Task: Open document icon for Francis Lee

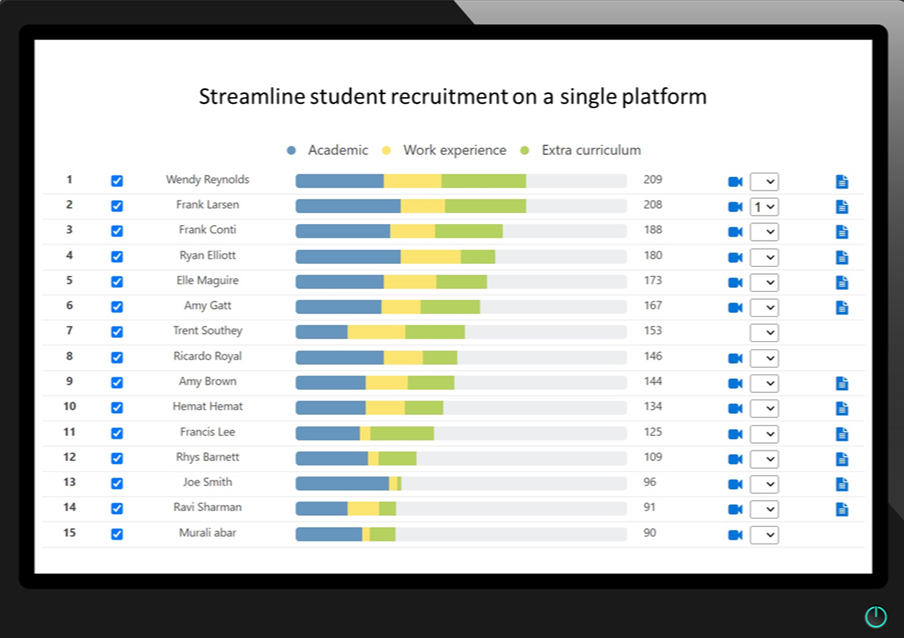Action: pos(842,434)
